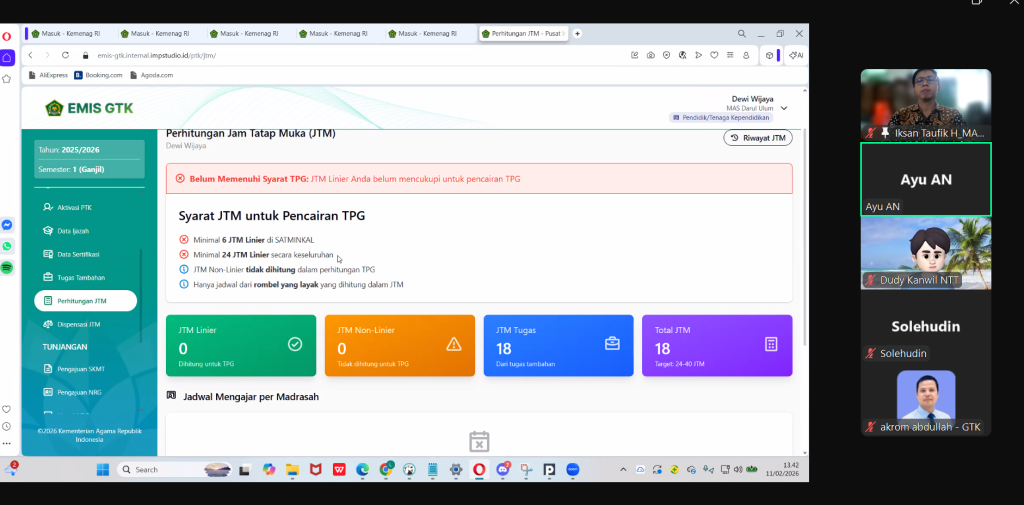This screenshot has height=505, width=1024.
Task: Open WhatsApp from the Opera sidebar
Action: tap(7, 246)
